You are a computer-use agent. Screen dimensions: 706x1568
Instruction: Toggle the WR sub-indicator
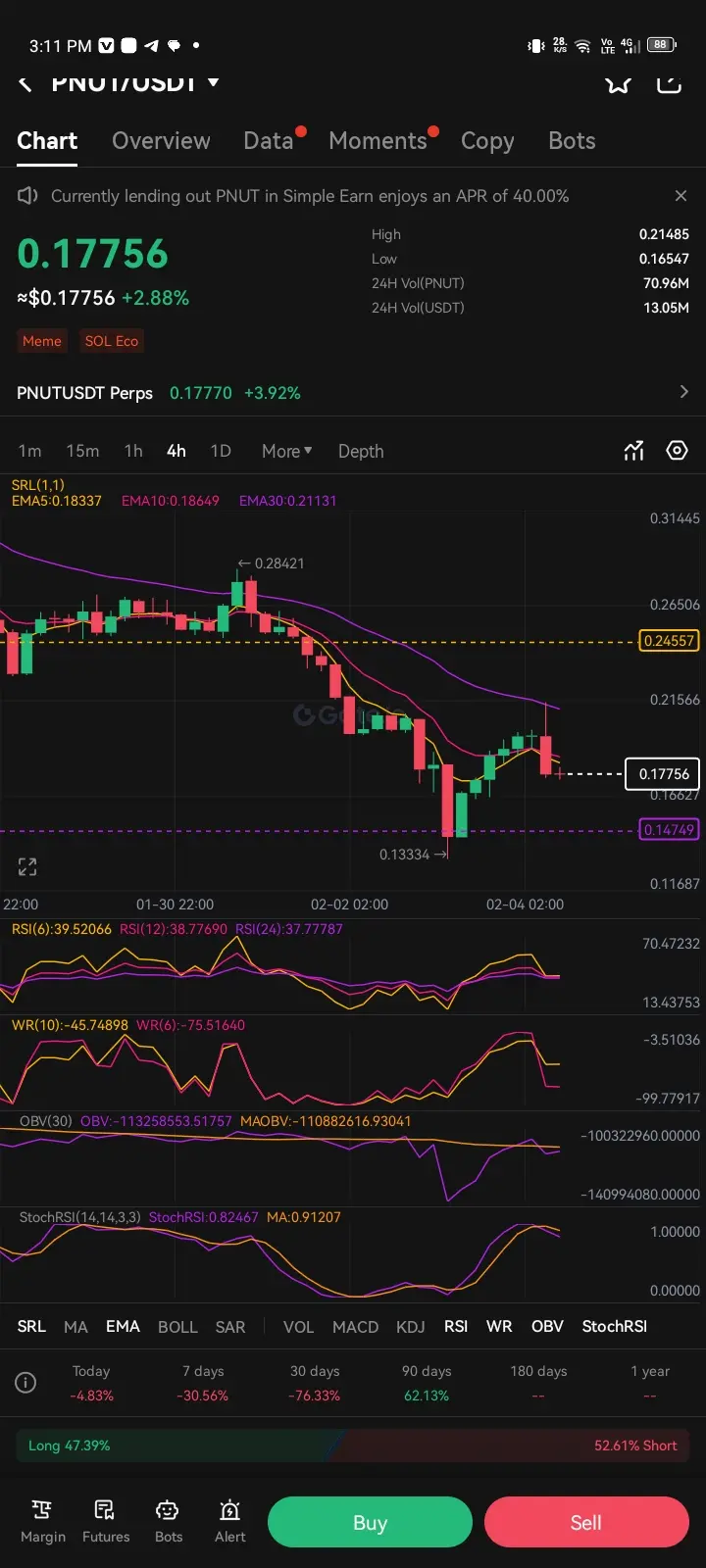click(x=499, y=1326)
